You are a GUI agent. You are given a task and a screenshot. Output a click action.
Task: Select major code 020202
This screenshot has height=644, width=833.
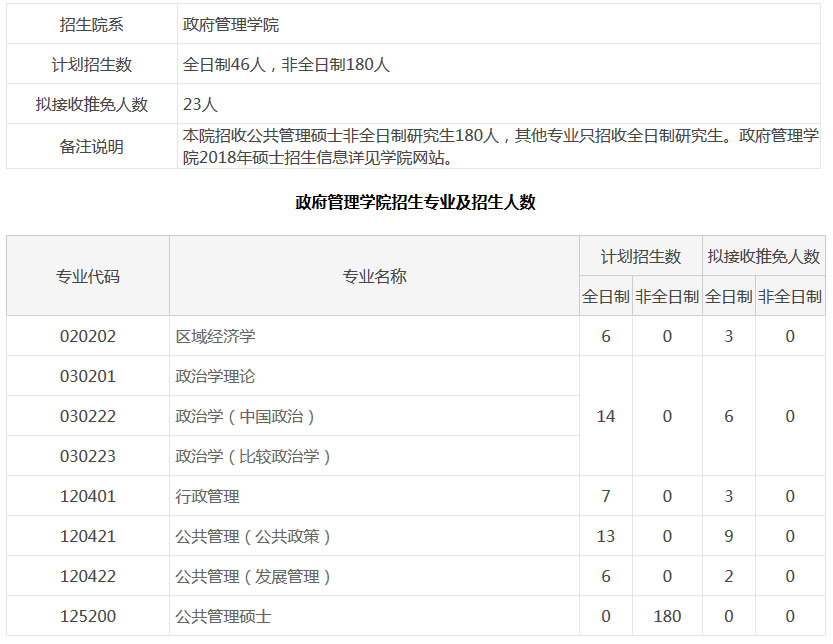point(88,336)
